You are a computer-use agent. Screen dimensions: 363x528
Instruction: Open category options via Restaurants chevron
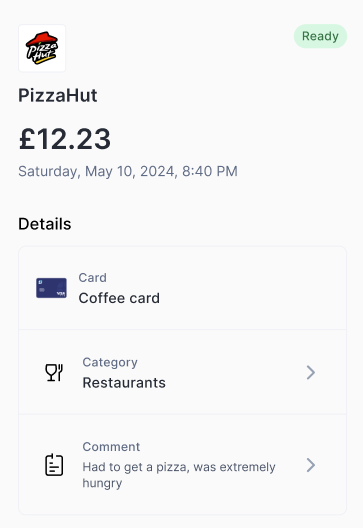point(311,372)
